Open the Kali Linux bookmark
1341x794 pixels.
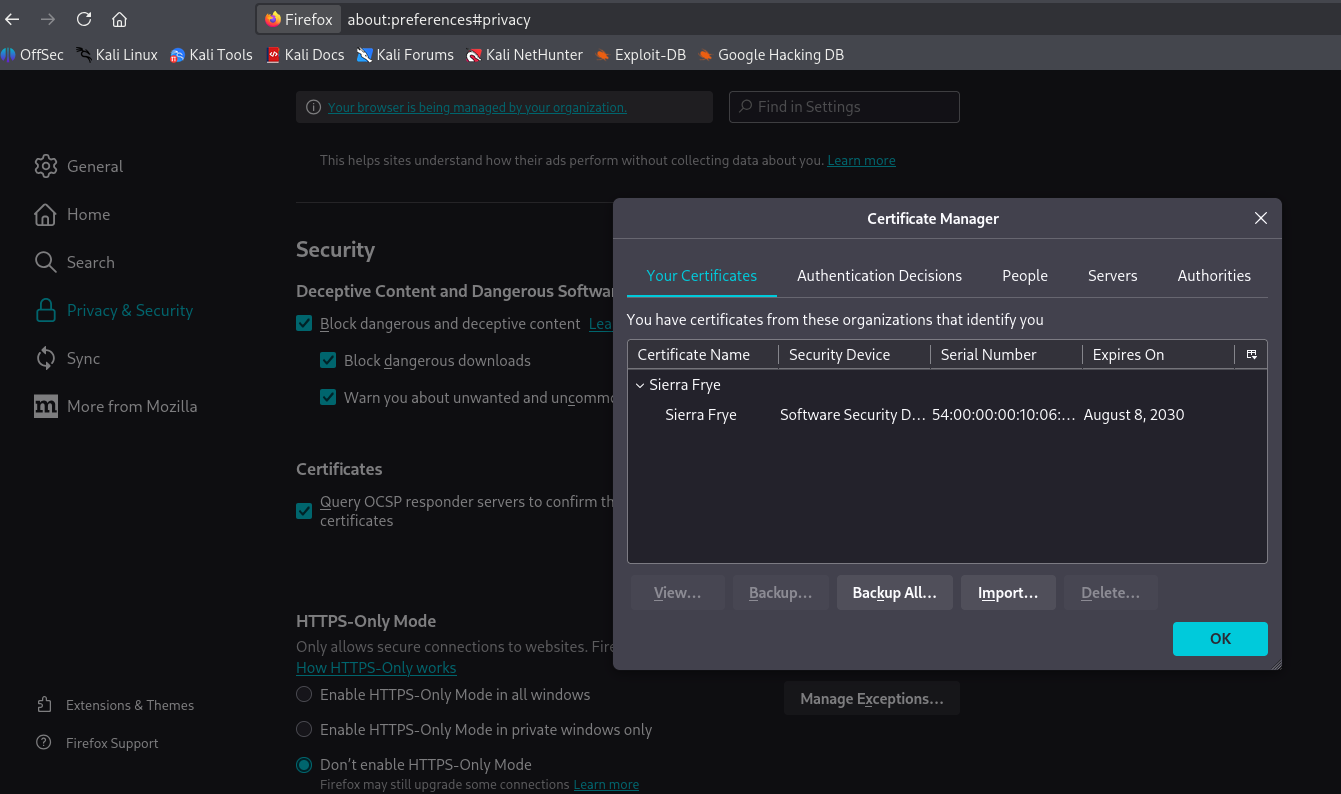point(117,55)
